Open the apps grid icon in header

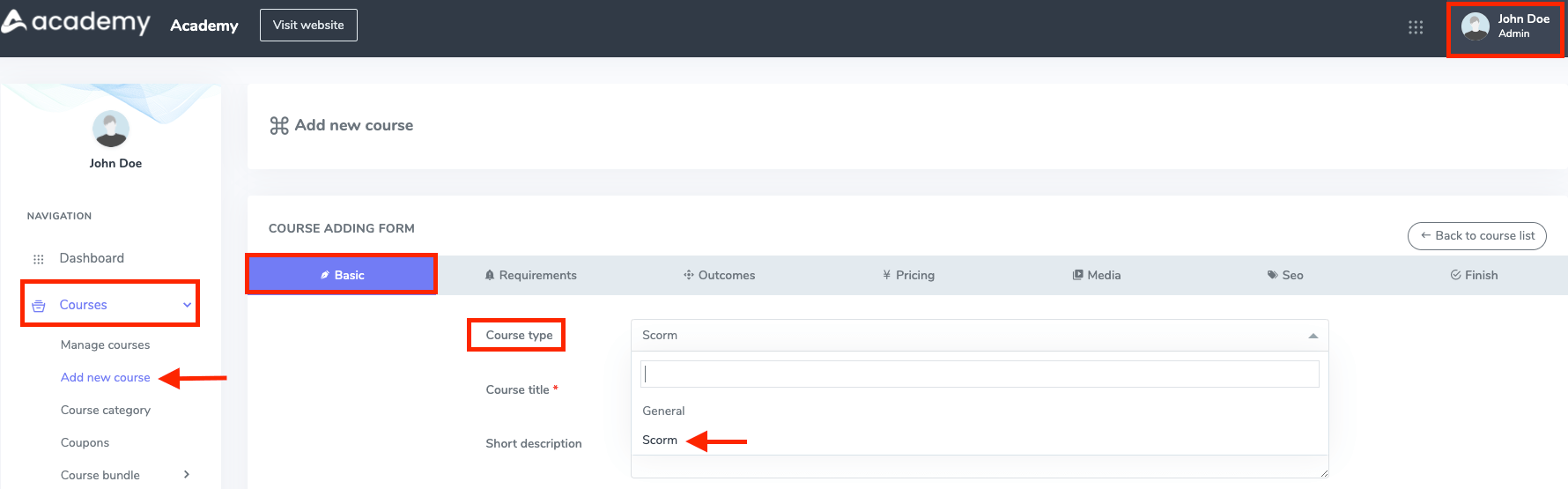[1416, 27]
